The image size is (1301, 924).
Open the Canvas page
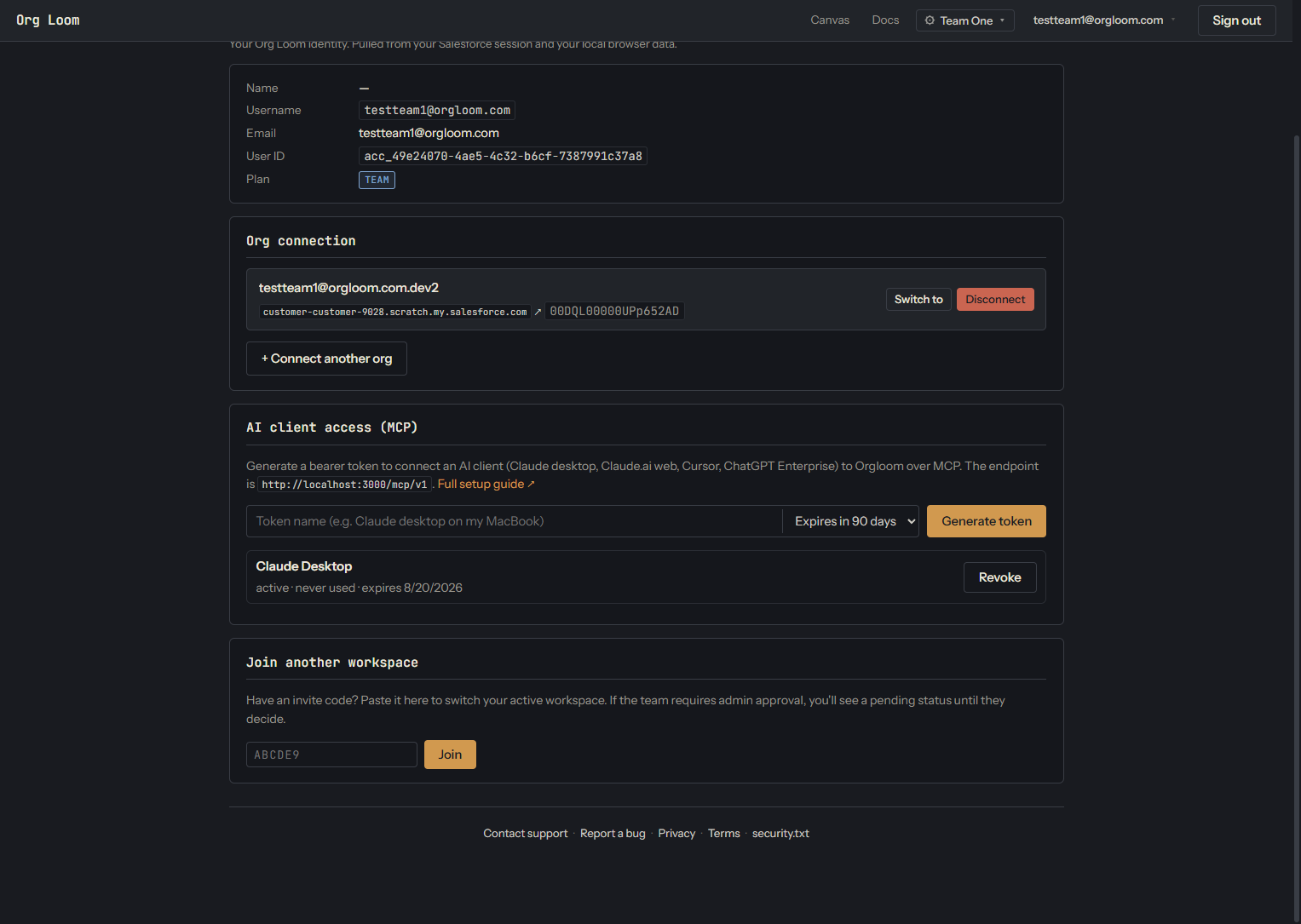tap(830, 20)
